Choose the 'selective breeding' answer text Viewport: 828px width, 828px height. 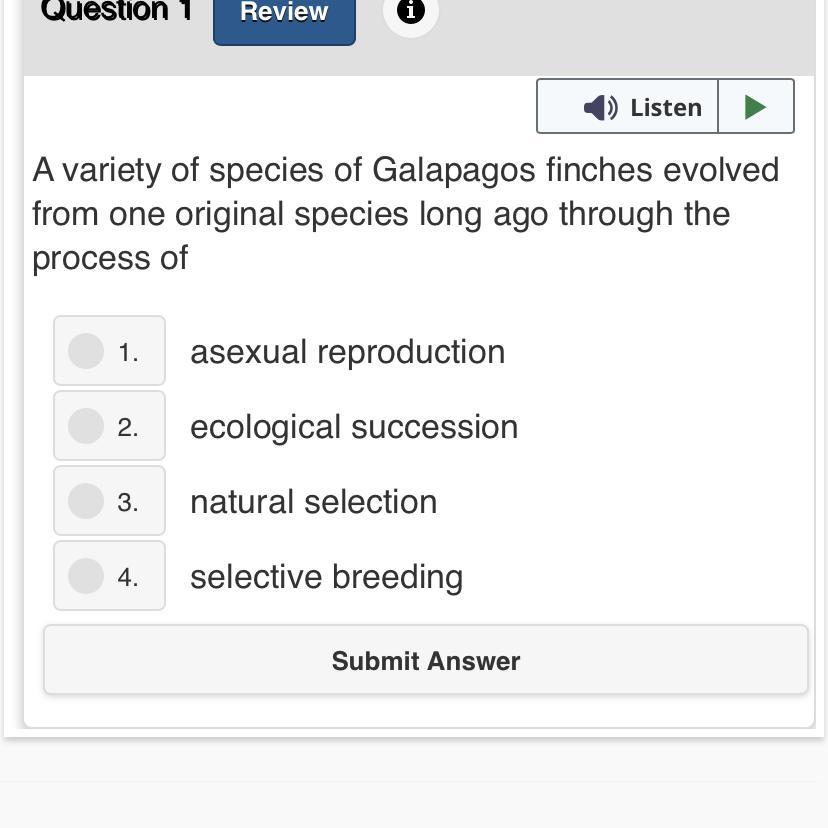pyautogui.click(x=326, y=577)
